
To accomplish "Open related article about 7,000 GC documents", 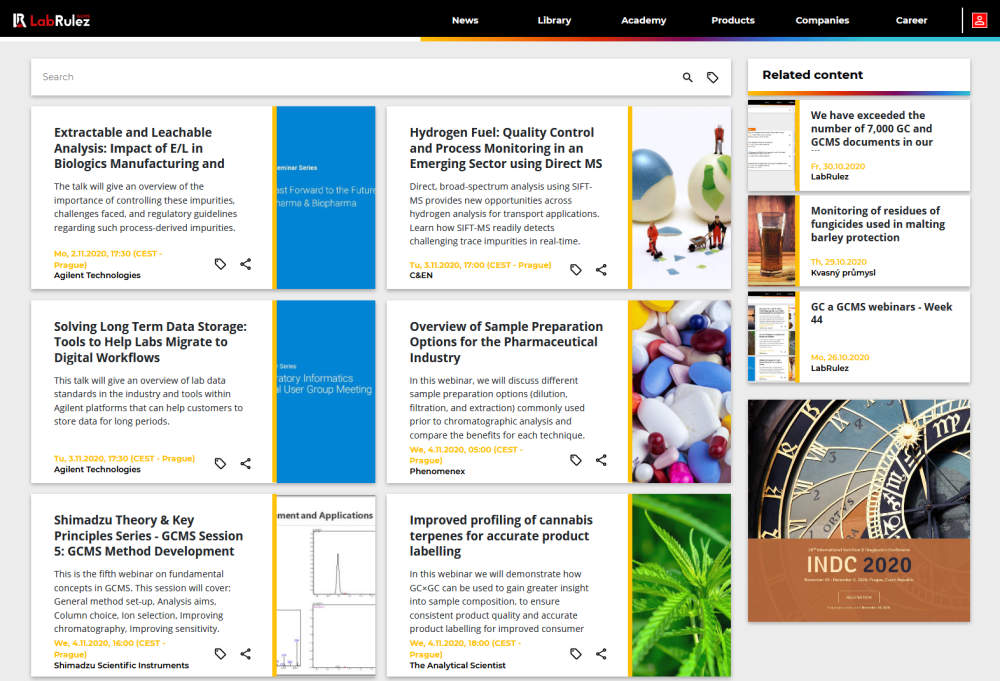I will pos(872,129).
